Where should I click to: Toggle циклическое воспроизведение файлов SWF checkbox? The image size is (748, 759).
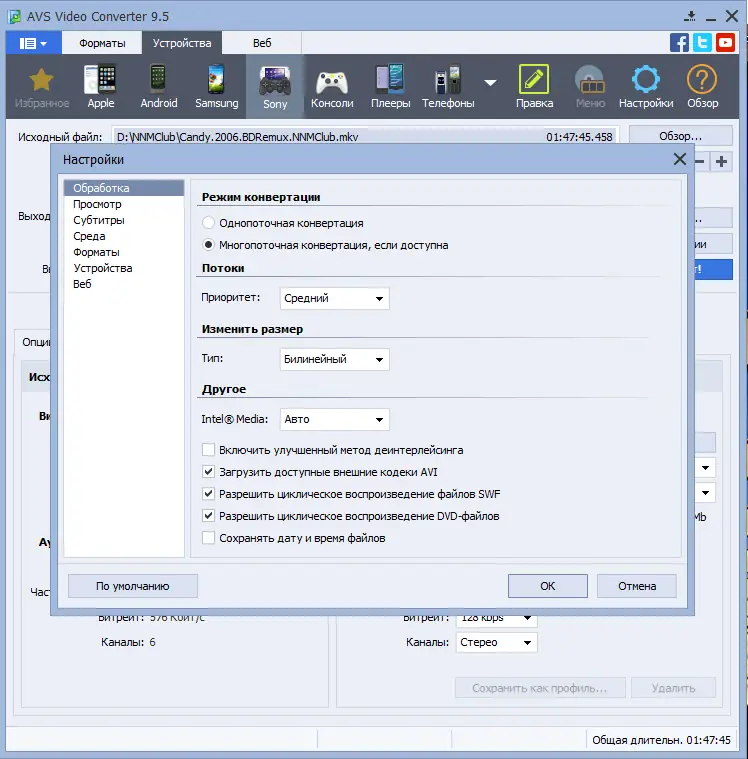pos(208,494)
